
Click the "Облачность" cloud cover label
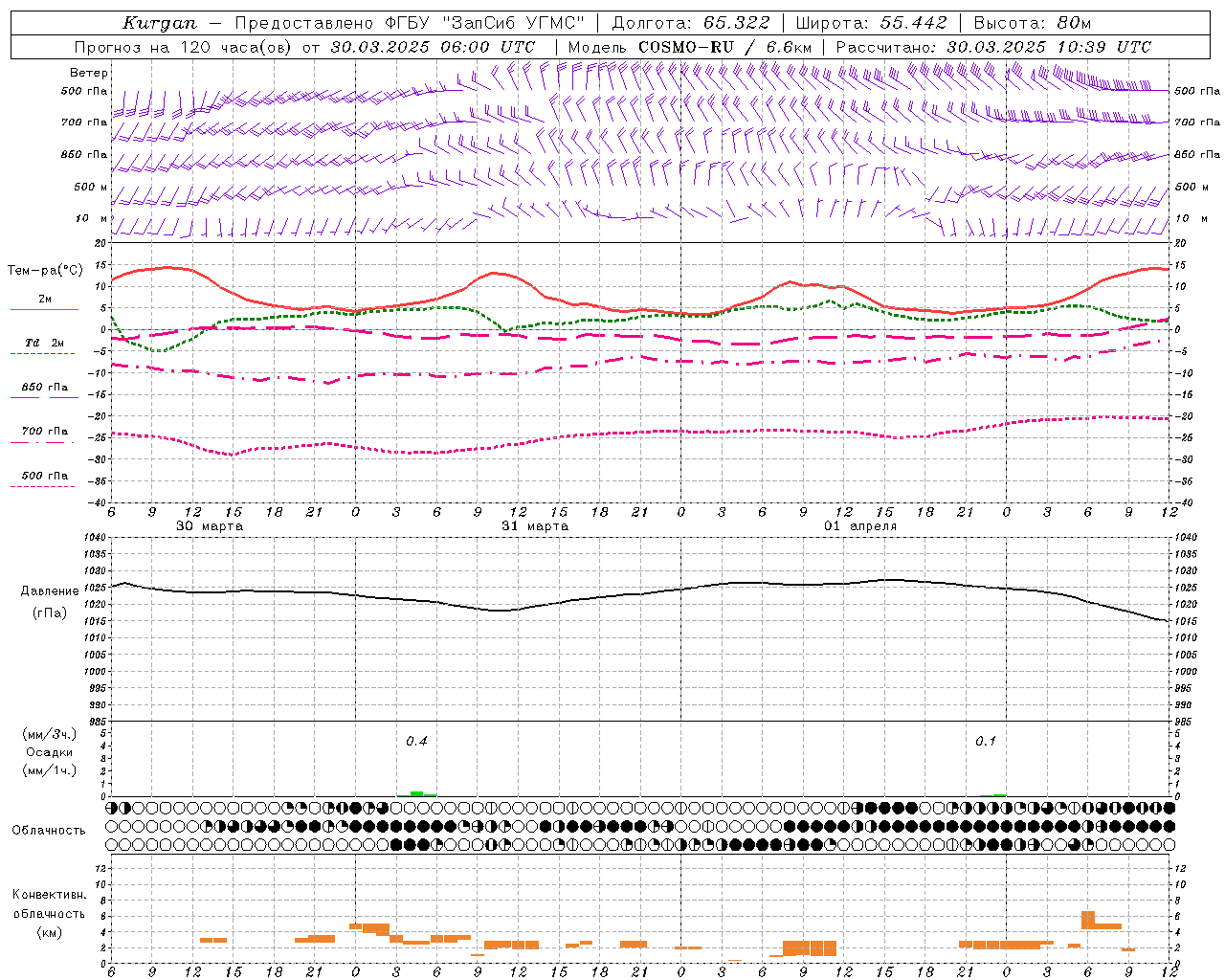[x=49, y=830]
